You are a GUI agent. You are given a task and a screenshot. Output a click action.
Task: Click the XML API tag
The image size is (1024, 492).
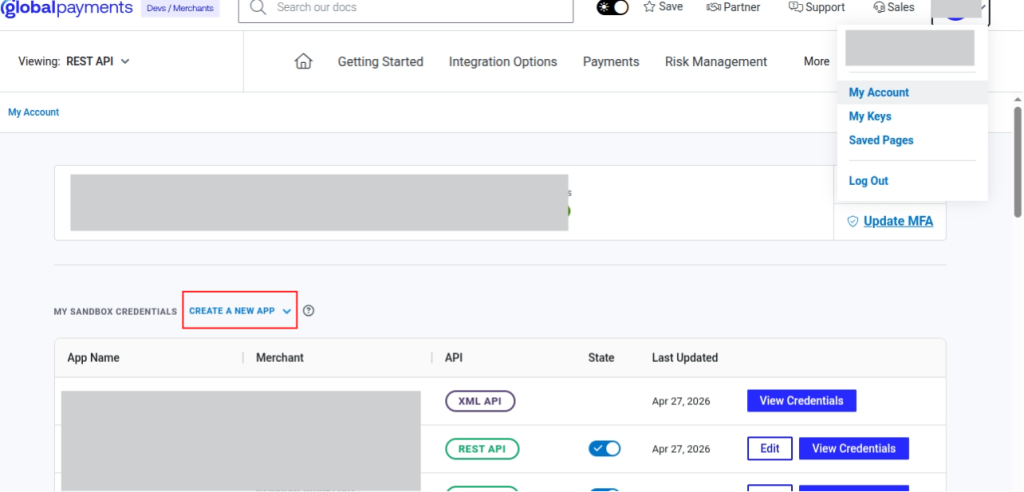480,401
